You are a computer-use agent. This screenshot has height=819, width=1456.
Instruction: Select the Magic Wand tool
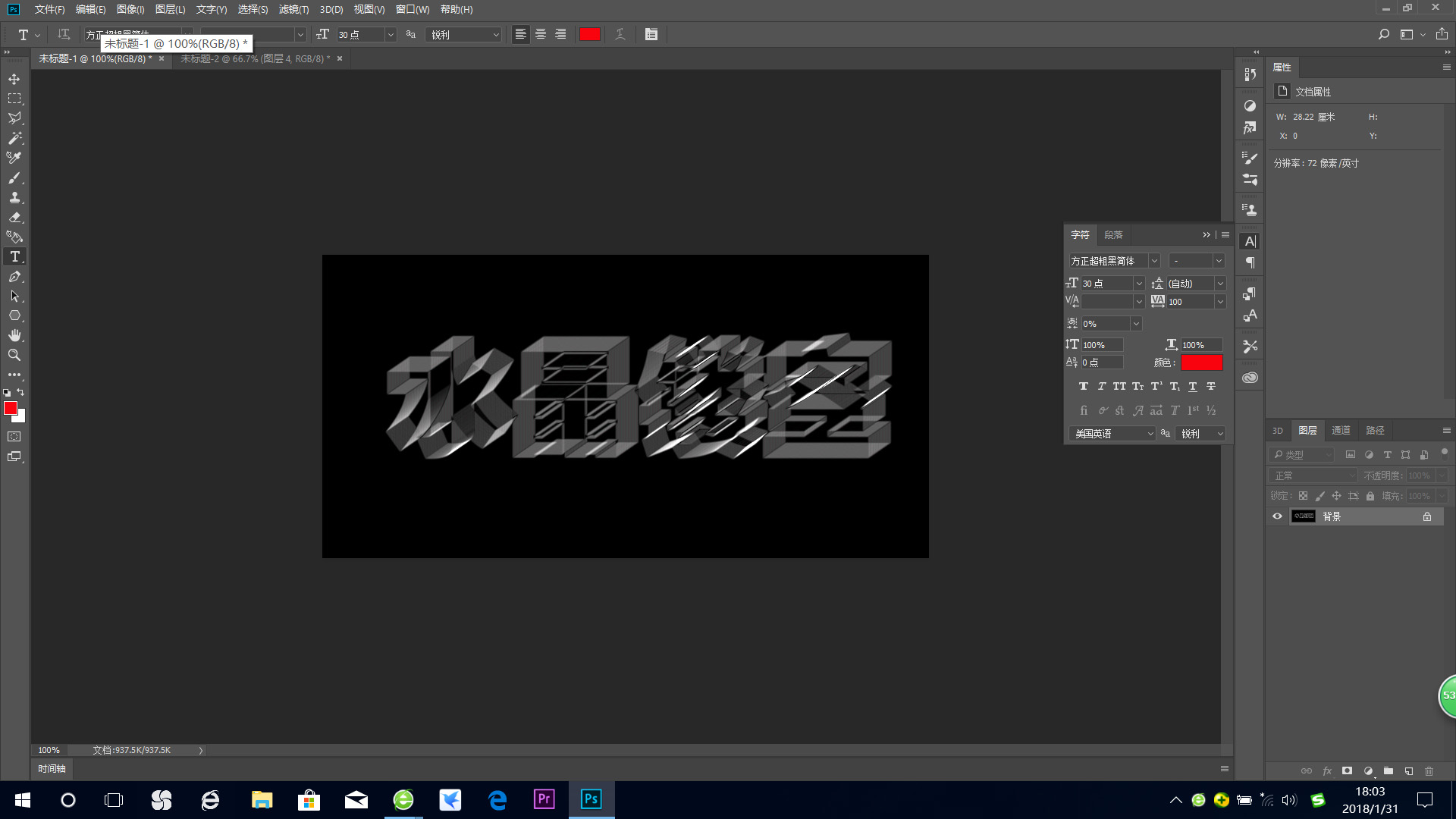(x=14, y=138)
